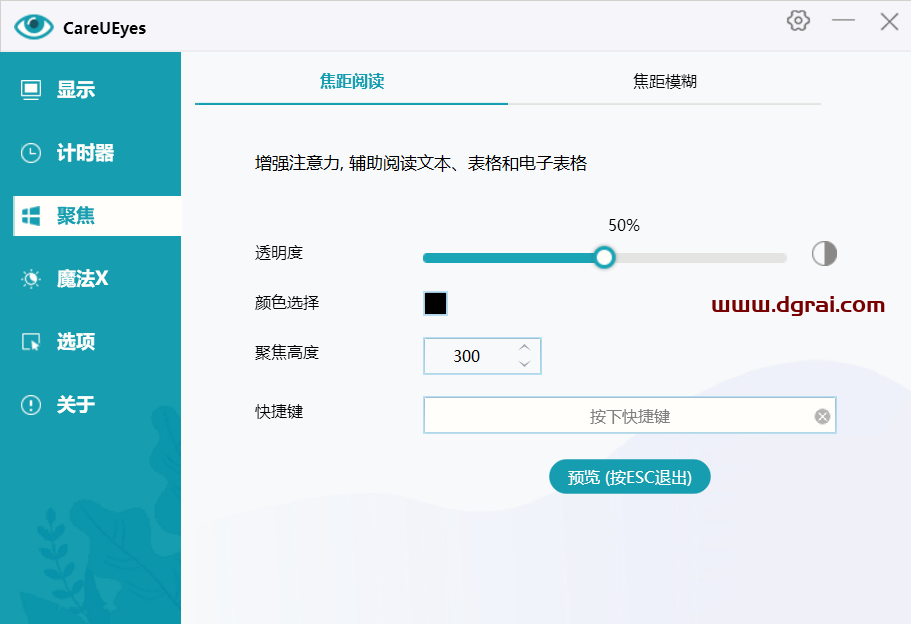Click the 增强注意力 description text
The height and width of the screenshot is (624, 911).
tap(421, 163)
